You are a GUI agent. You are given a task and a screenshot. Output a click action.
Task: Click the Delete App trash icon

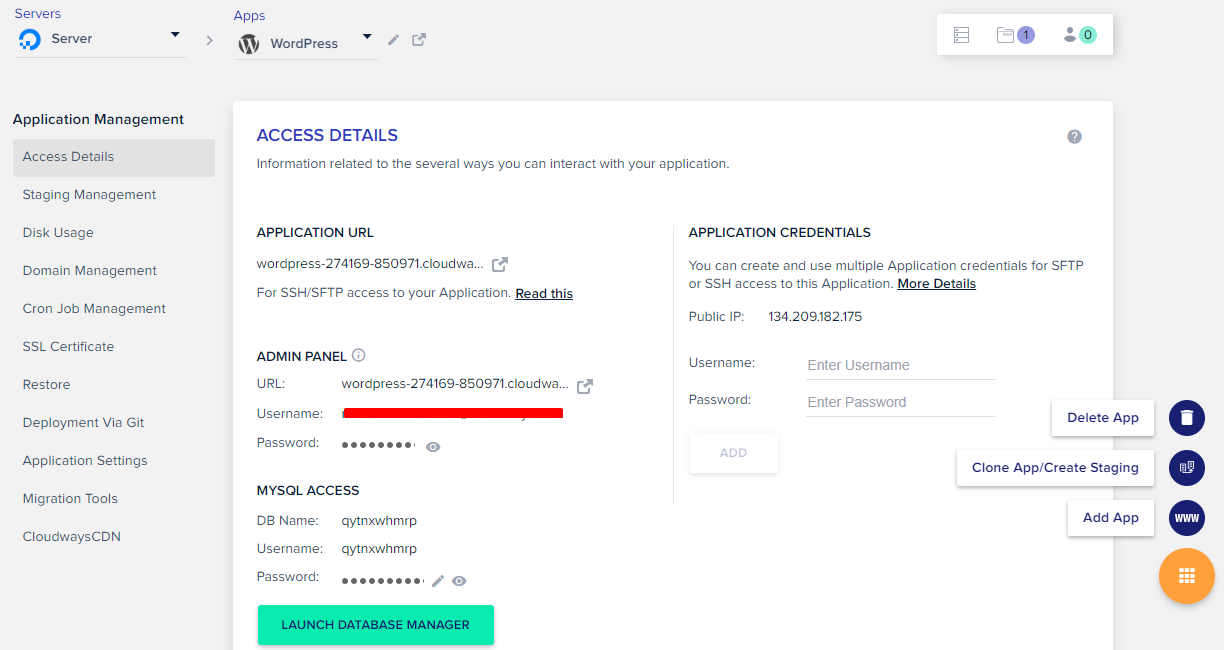coord(1187,418)
